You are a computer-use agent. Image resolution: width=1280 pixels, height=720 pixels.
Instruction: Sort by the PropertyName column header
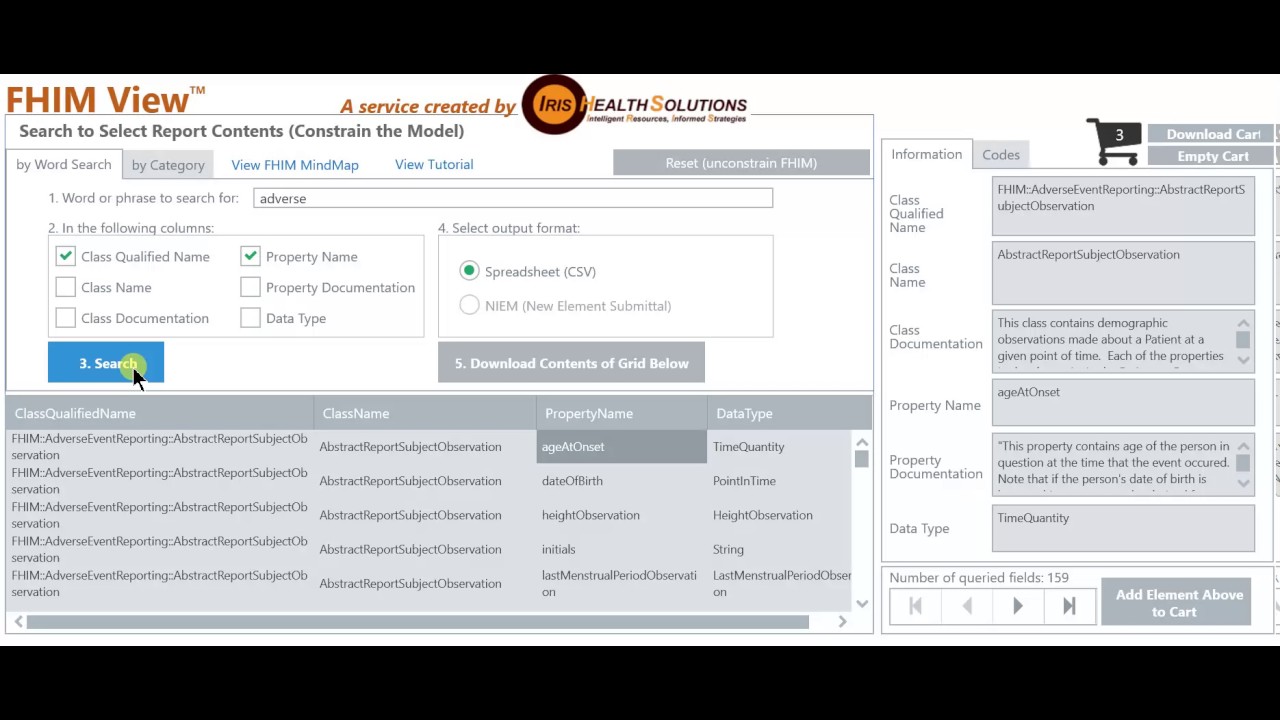coord(621,413)
